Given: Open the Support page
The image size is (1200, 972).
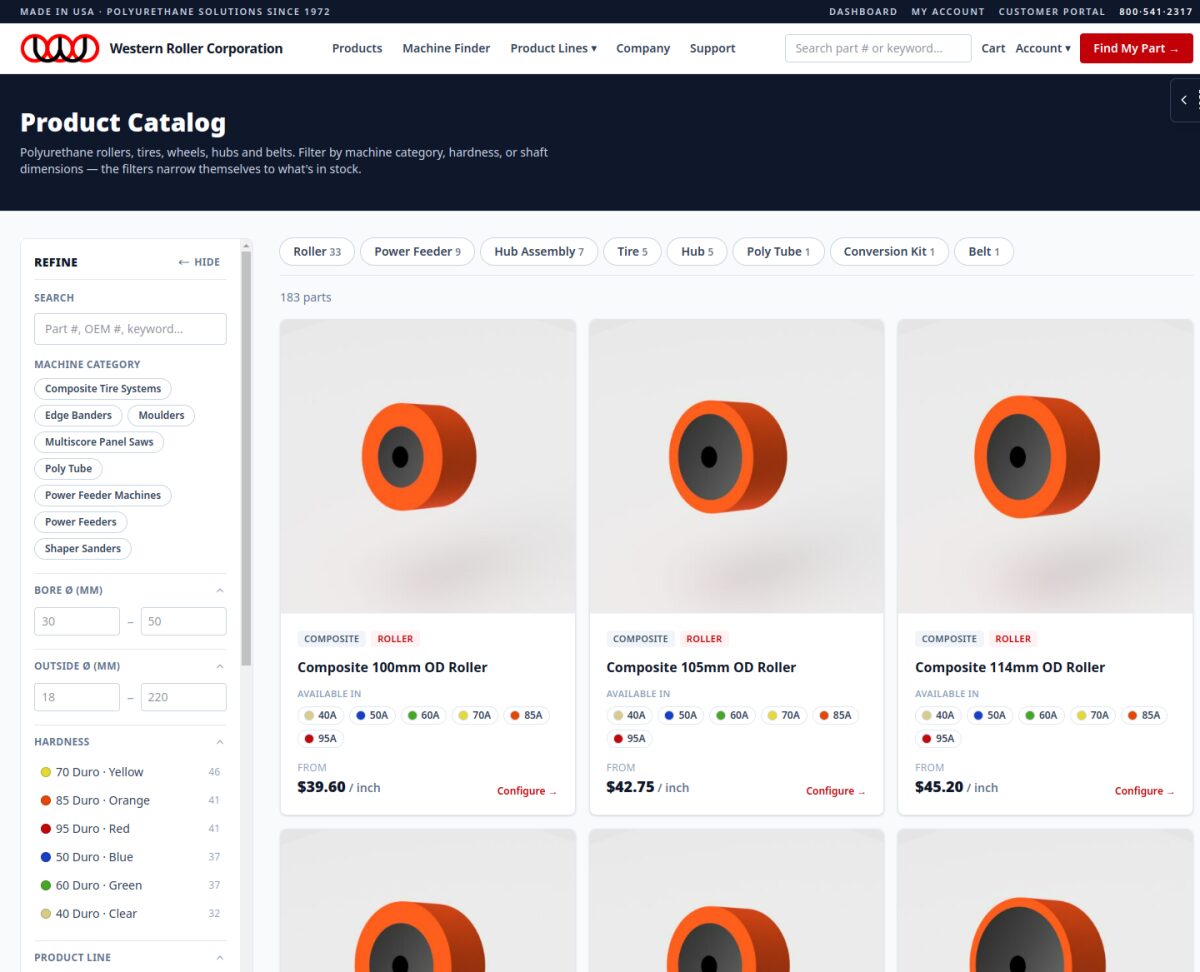Looking at the screenshot, I should [712, 48].
